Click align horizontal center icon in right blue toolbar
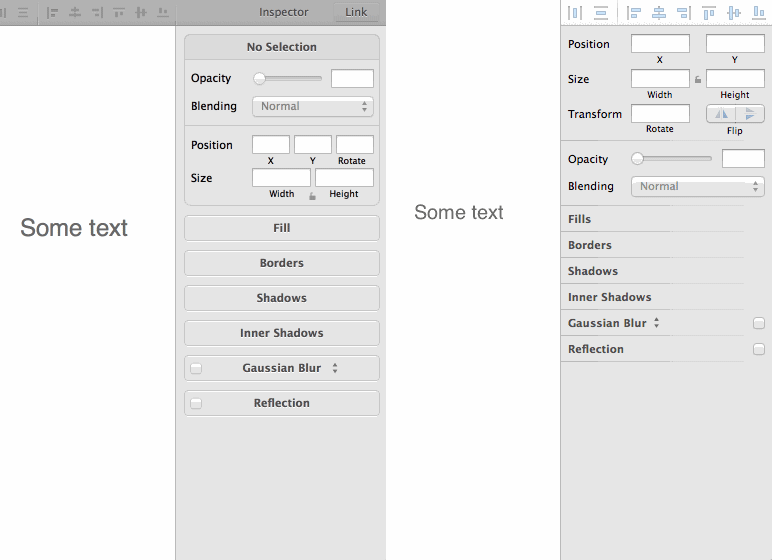 point(659,13)
